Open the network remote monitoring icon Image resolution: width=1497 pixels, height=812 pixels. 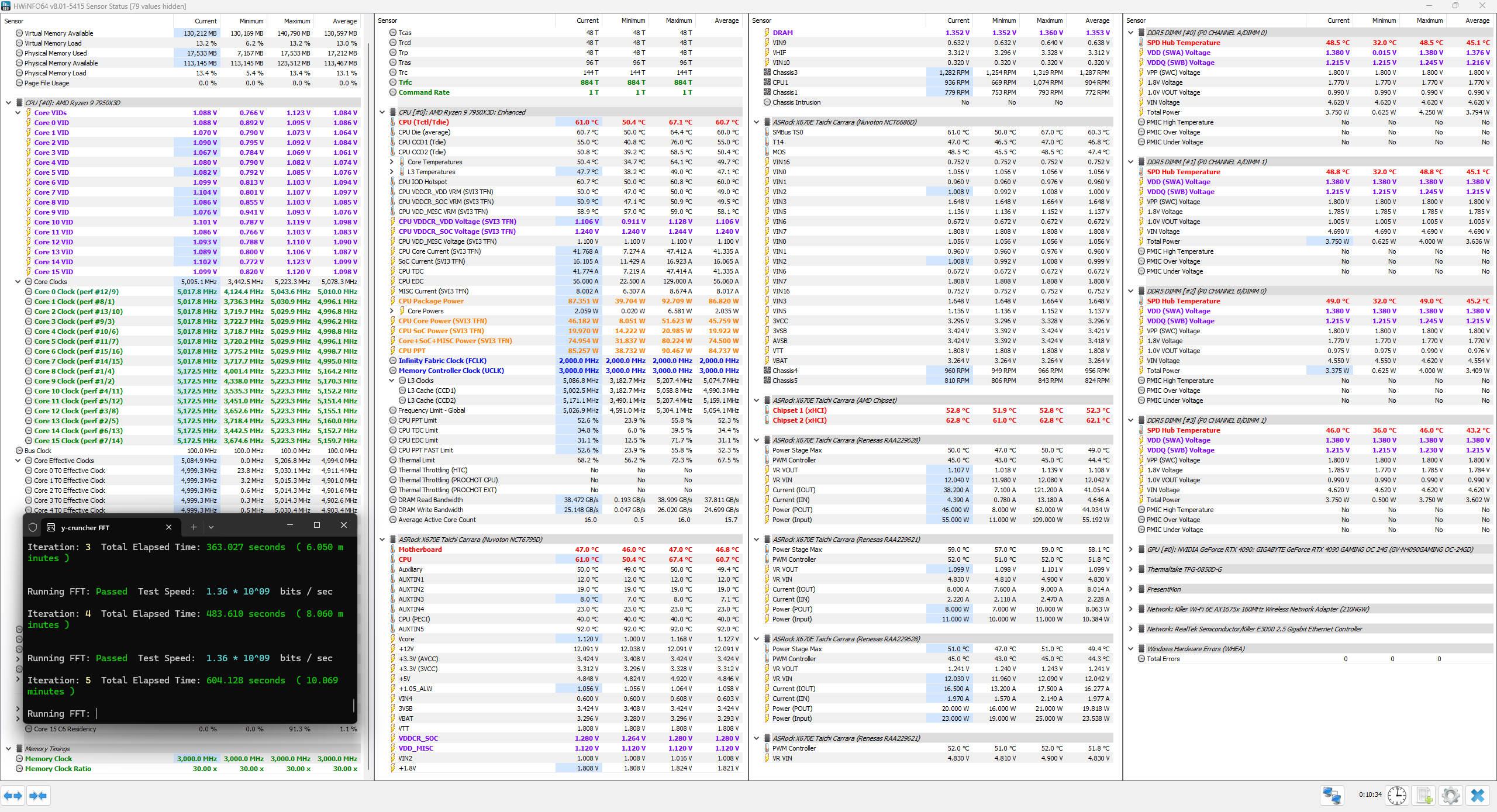(x=1332, y=796)
